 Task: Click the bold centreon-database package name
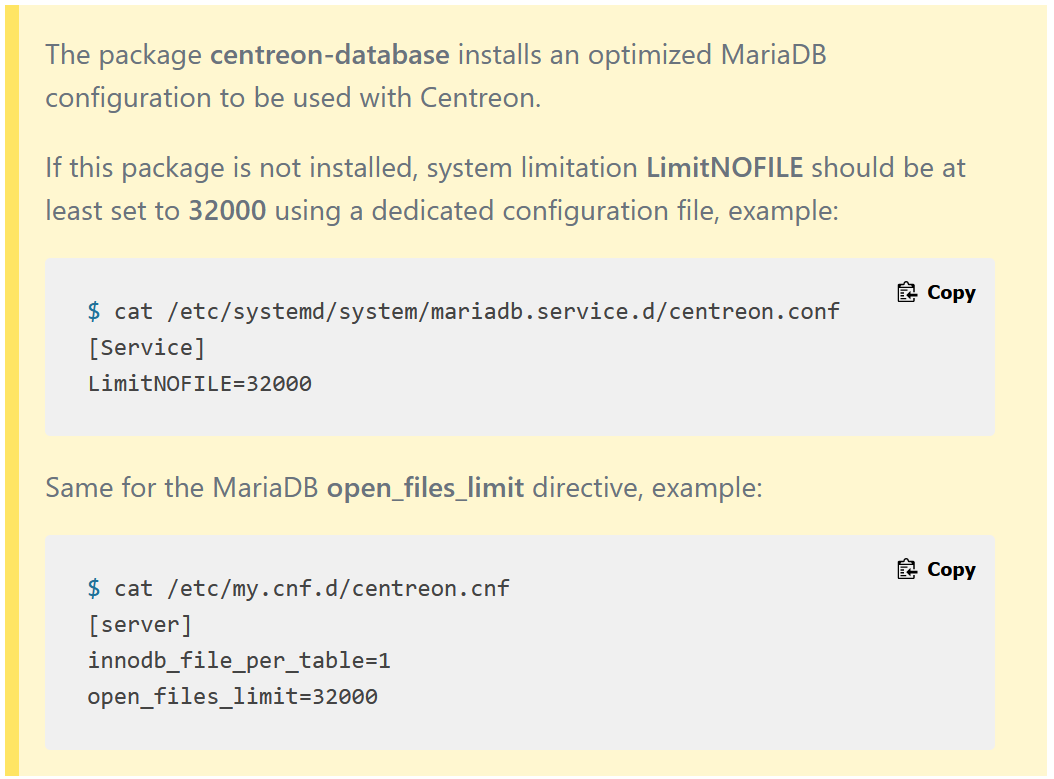coord(329,54)
